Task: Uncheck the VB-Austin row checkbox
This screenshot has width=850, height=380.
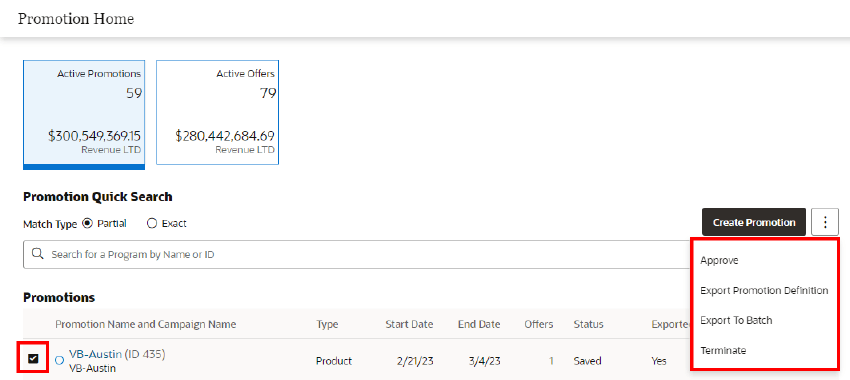Action: pyautogui.click(x=34, y=358)
